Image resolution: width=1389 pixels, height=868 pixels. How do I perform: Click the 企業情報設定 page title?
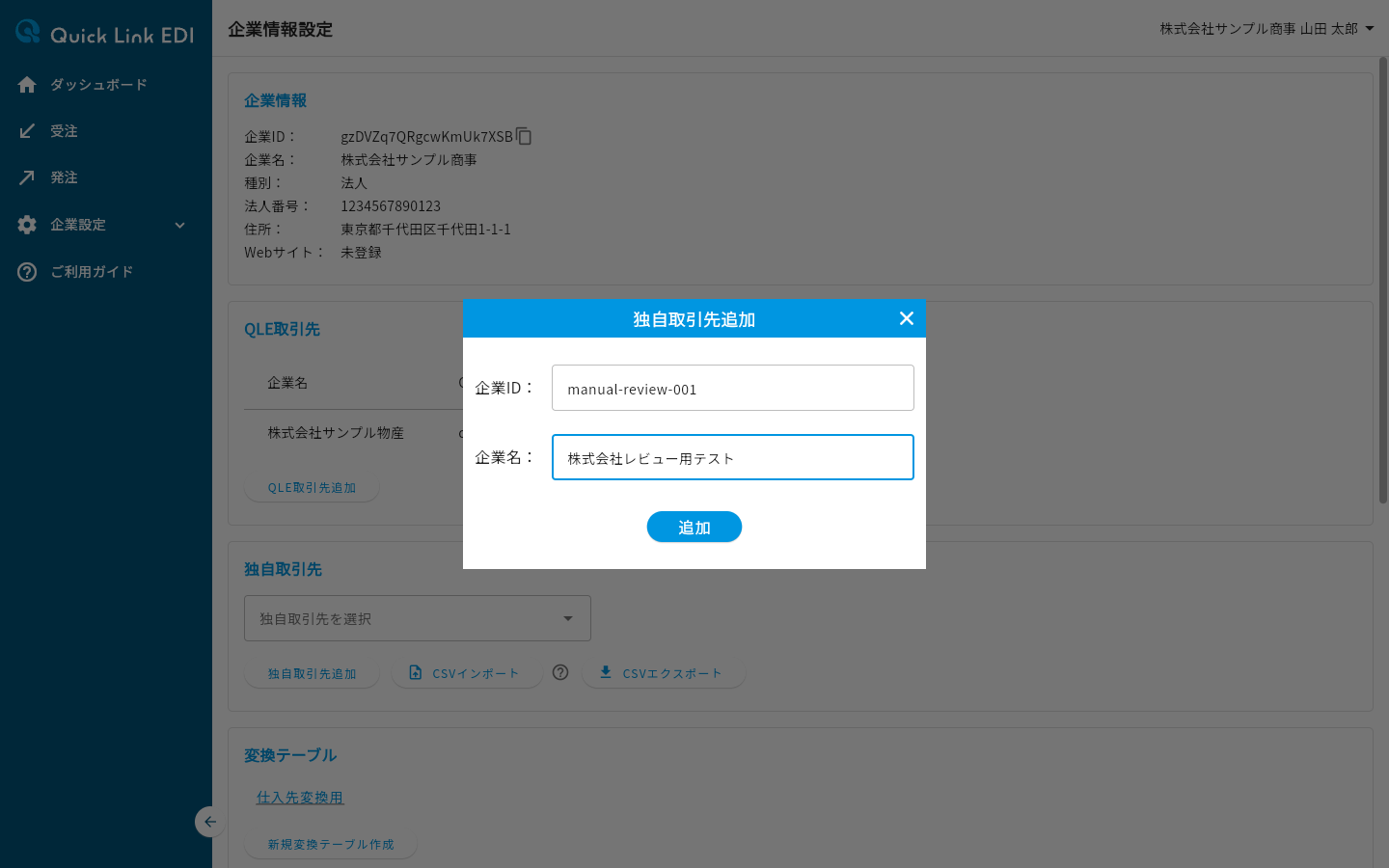point(281,29)
